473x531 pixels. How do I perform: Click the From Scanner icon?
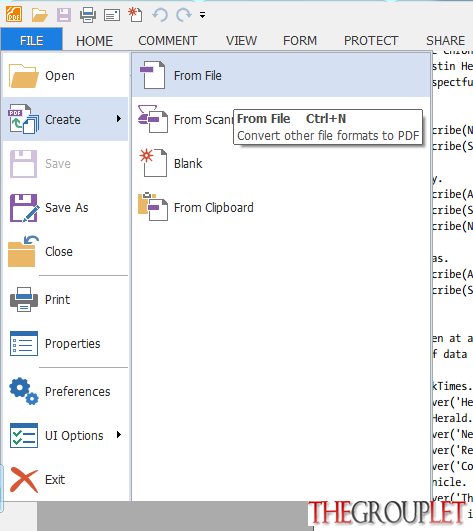[153, 119]
